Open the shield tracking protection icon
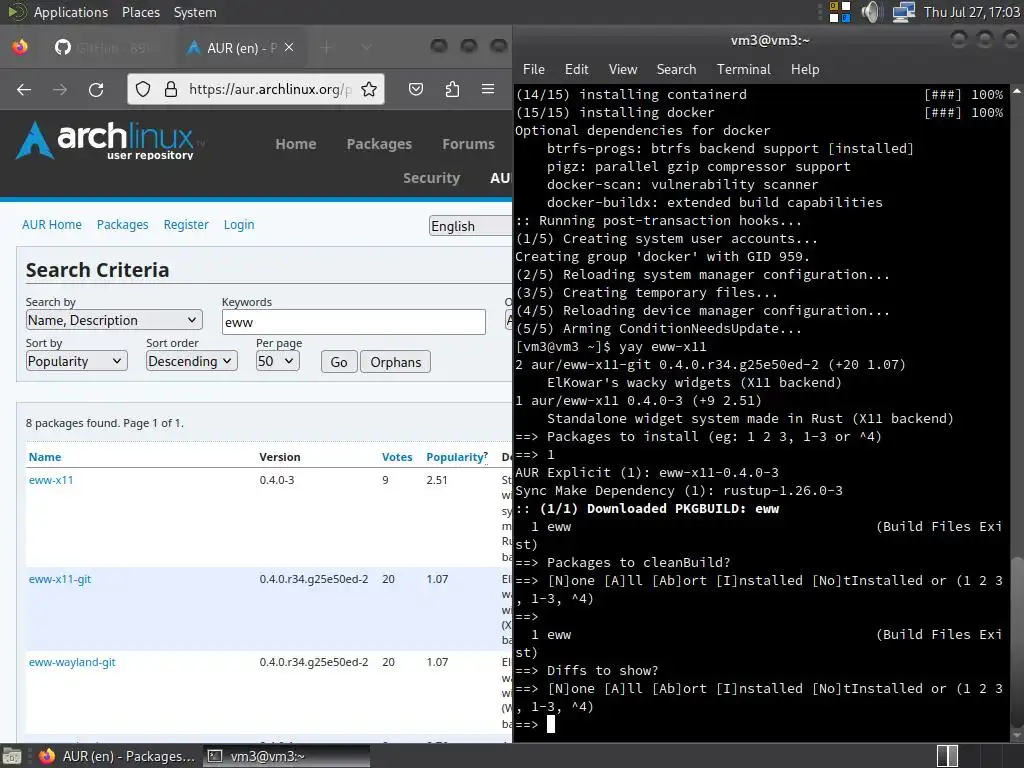This screenshot has width=1024, height=768. click(x=143, y=89)
